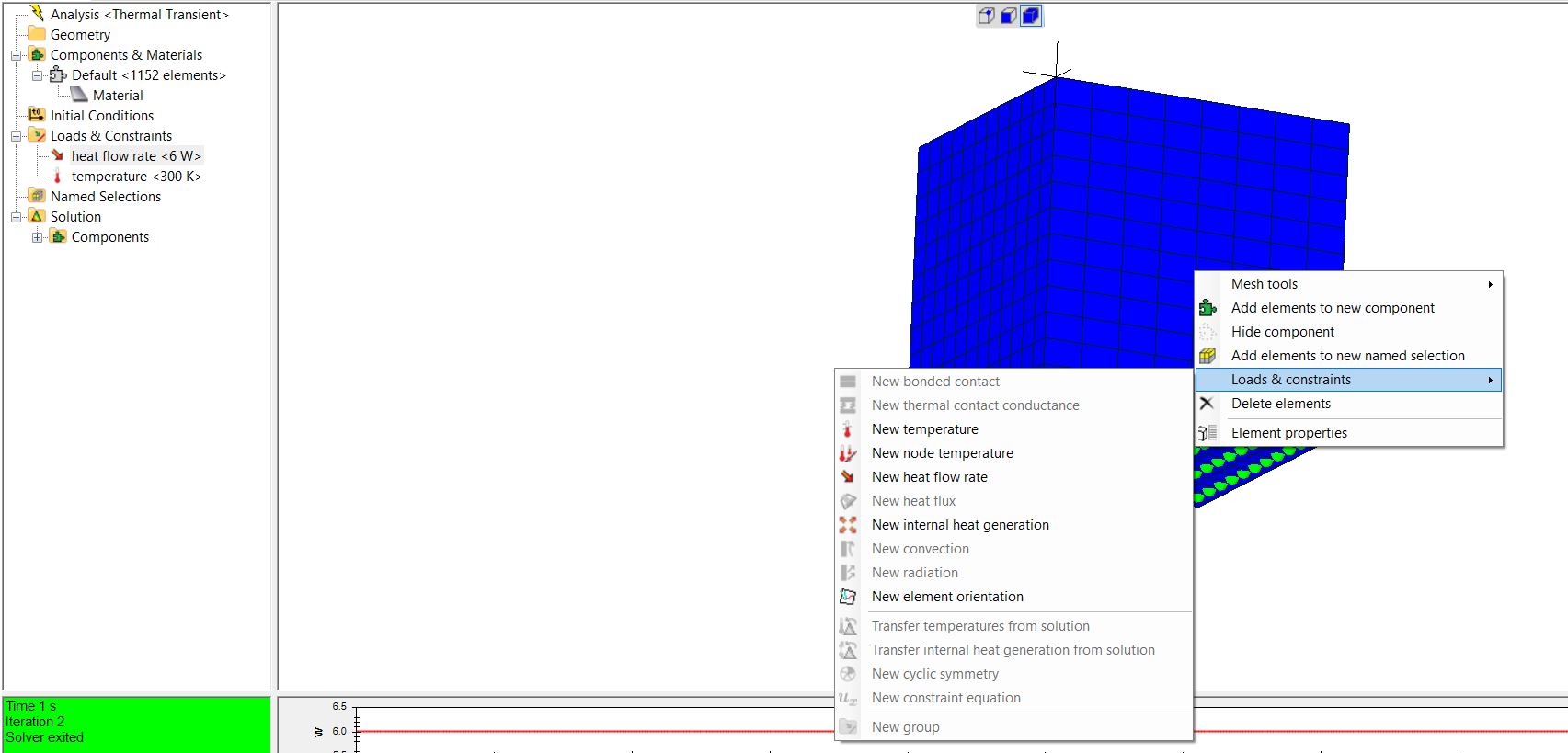This screenshot has height=753, width=1568.
Task: Click the temperature thermometer icon in tree
Action: (58, 176)
